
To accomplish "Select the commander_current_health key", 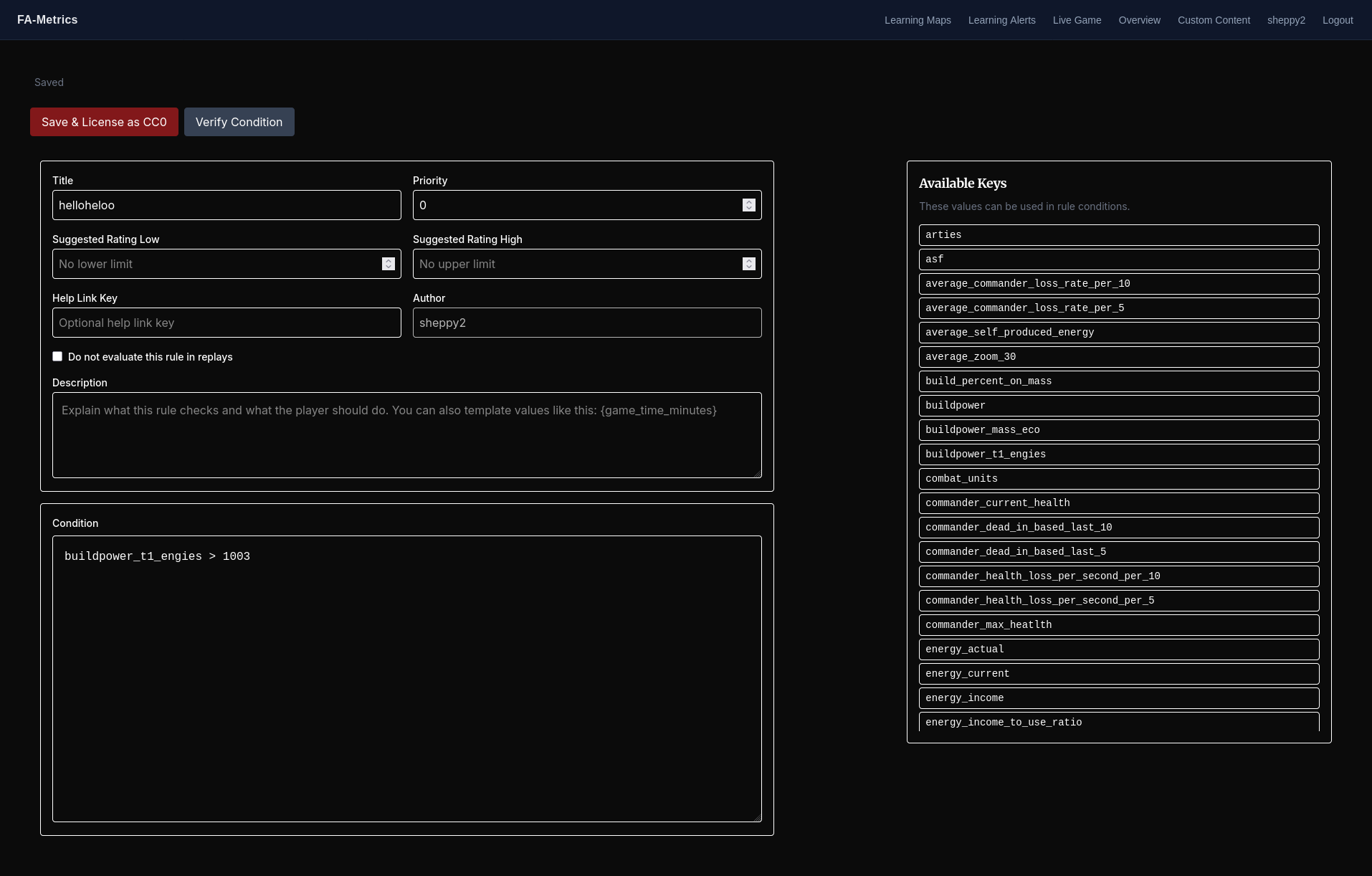I will click(x=1119, y=503).
